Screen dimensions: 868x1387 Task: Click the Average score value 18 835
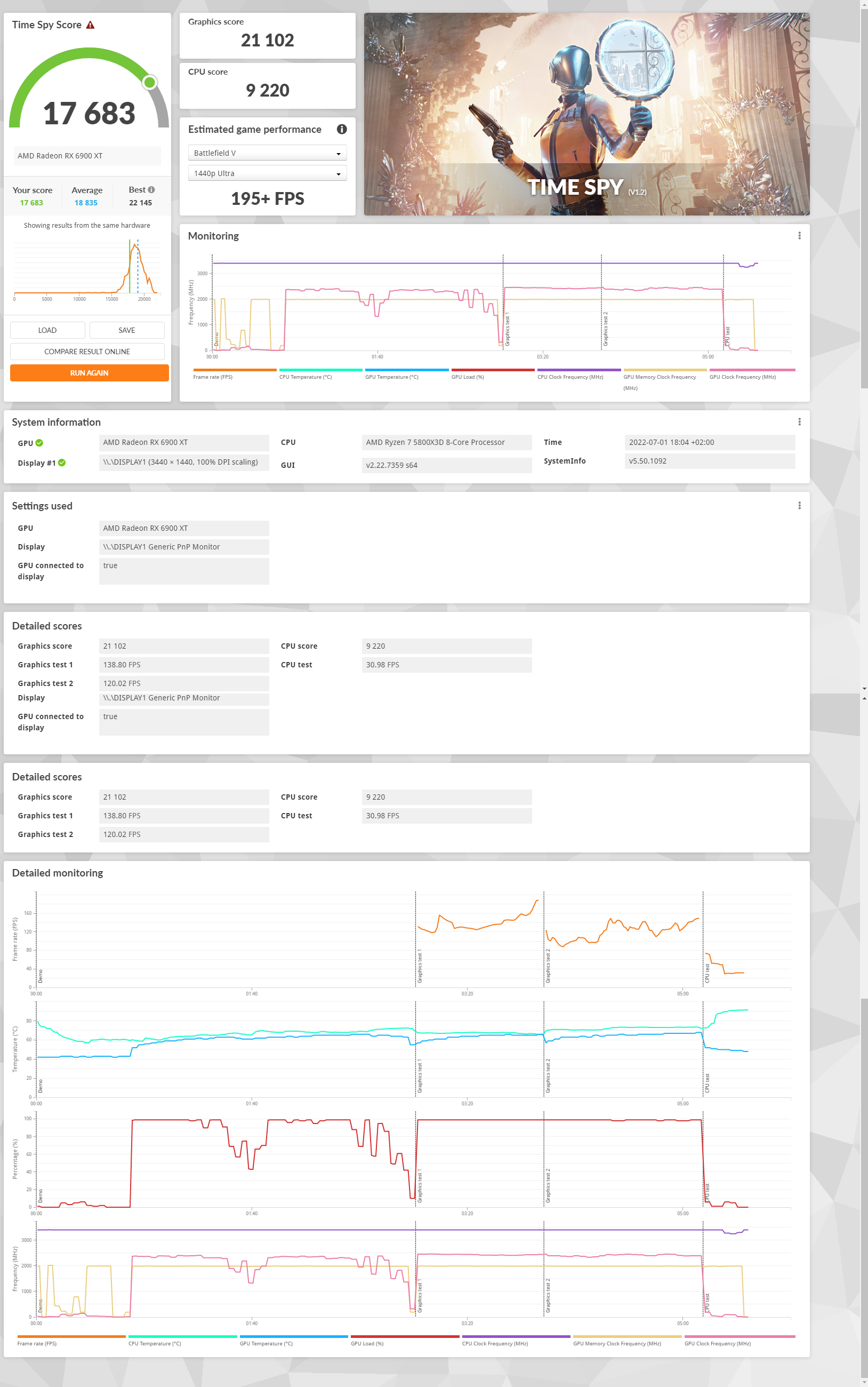coord(86,203)
